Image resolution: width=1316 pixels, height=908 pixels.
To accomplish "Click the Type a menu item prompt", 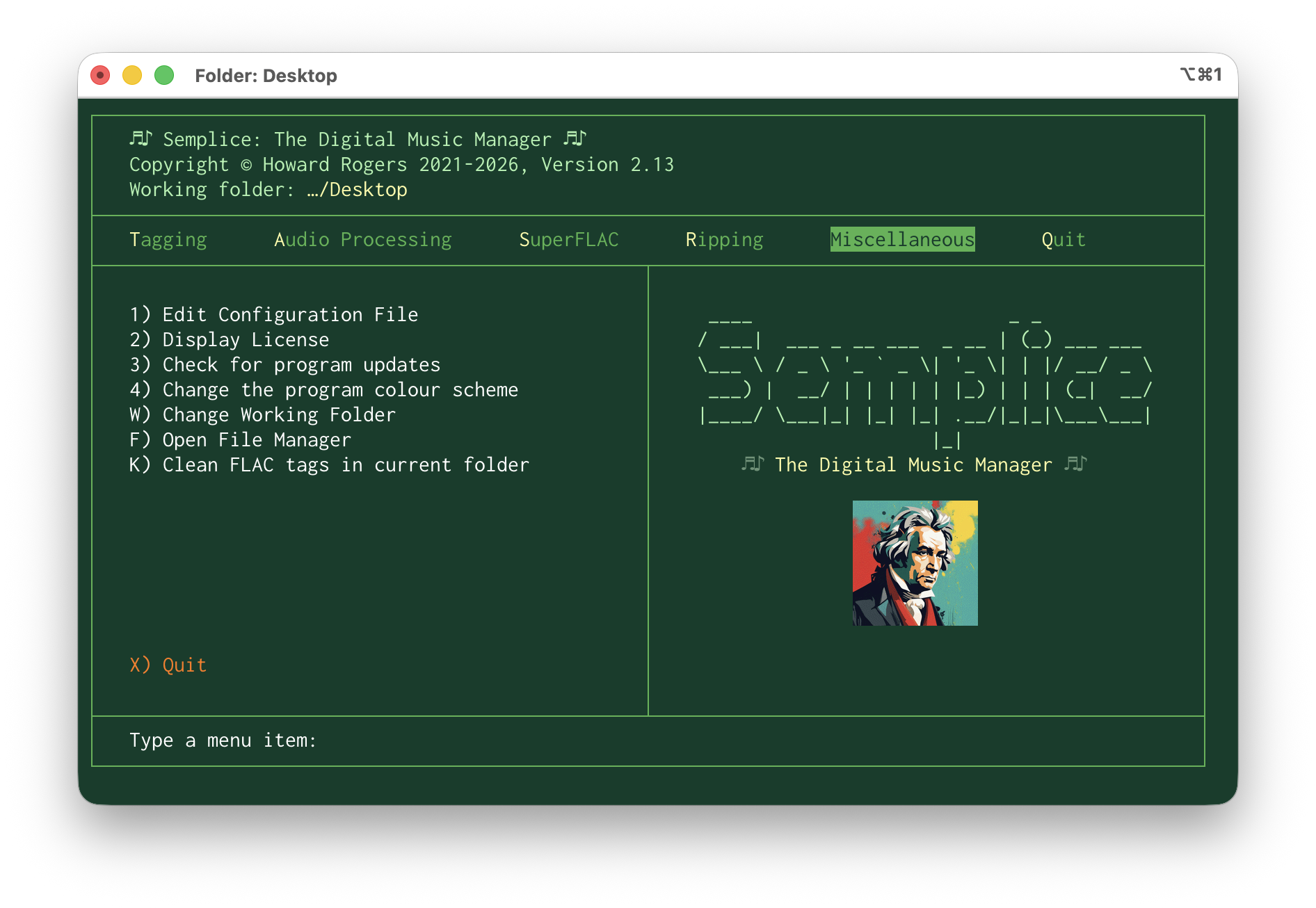I will (223, 740).
